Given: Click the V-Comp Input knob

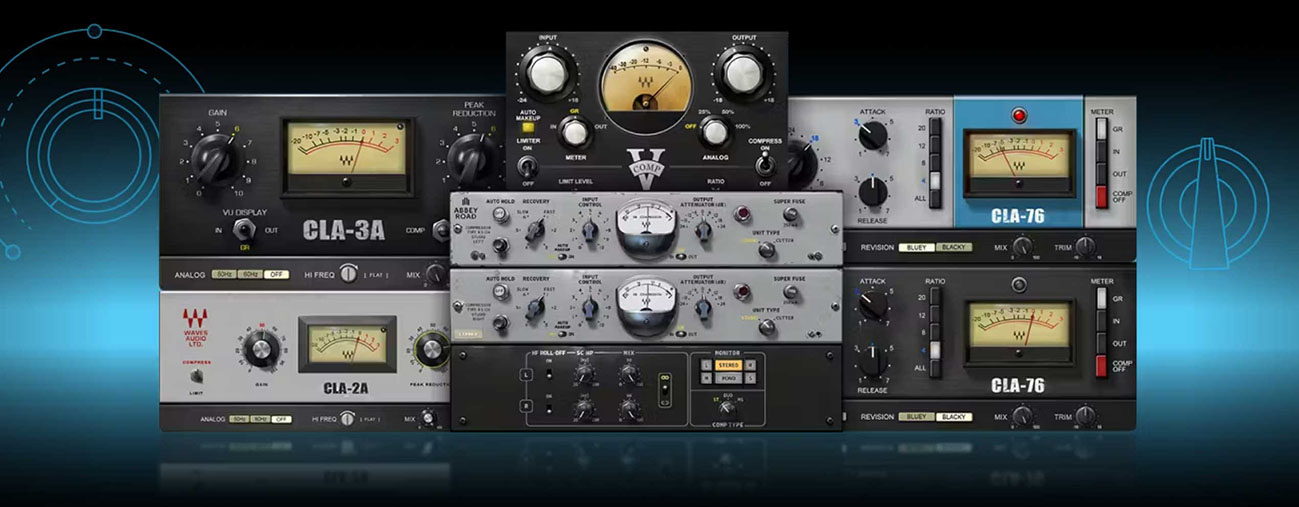Looking at the screenshot, I should click(546, 74).
